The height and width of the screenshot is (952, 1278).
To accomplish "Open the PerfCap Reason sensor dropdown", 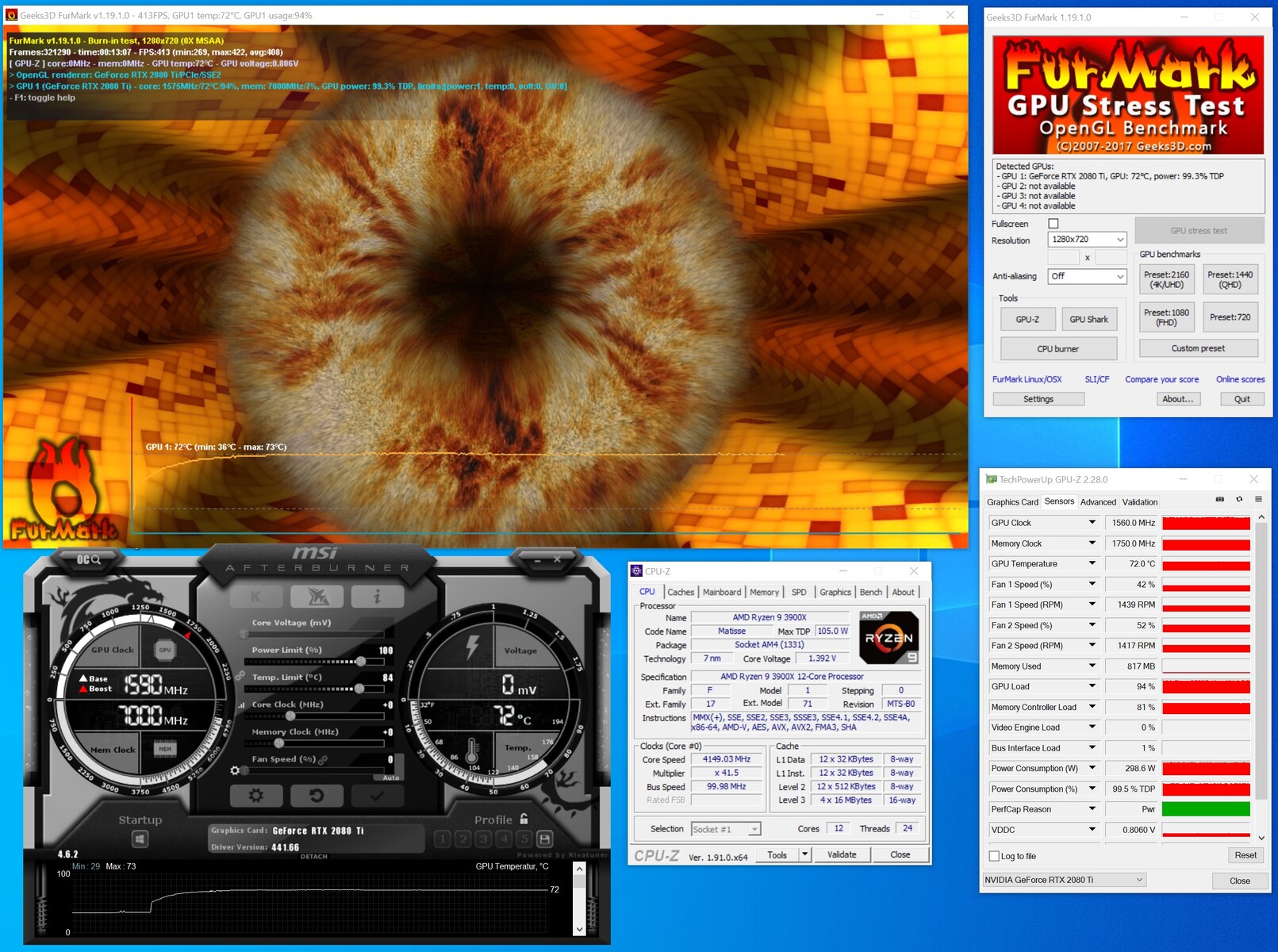I will coord(1092,809).
